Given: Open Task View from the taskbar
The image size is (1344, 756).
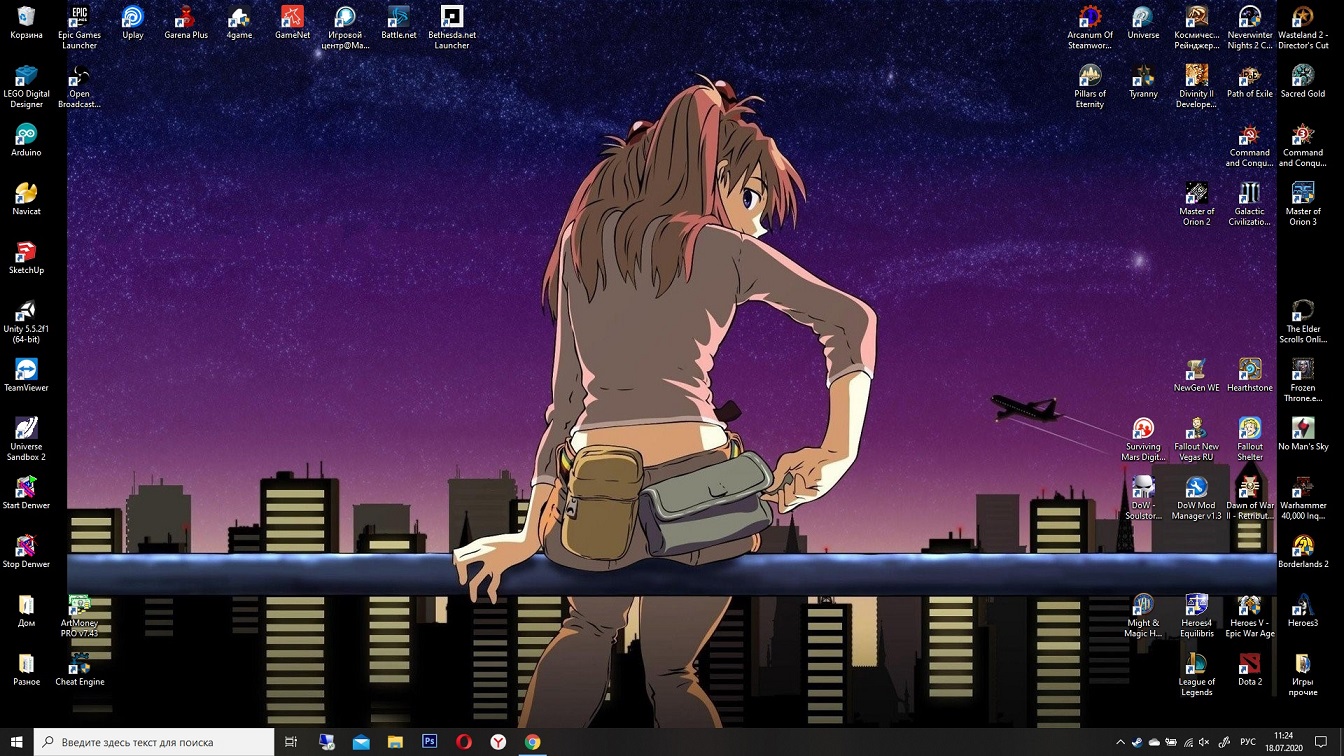Looking at the screenshot, I should 291,742.
